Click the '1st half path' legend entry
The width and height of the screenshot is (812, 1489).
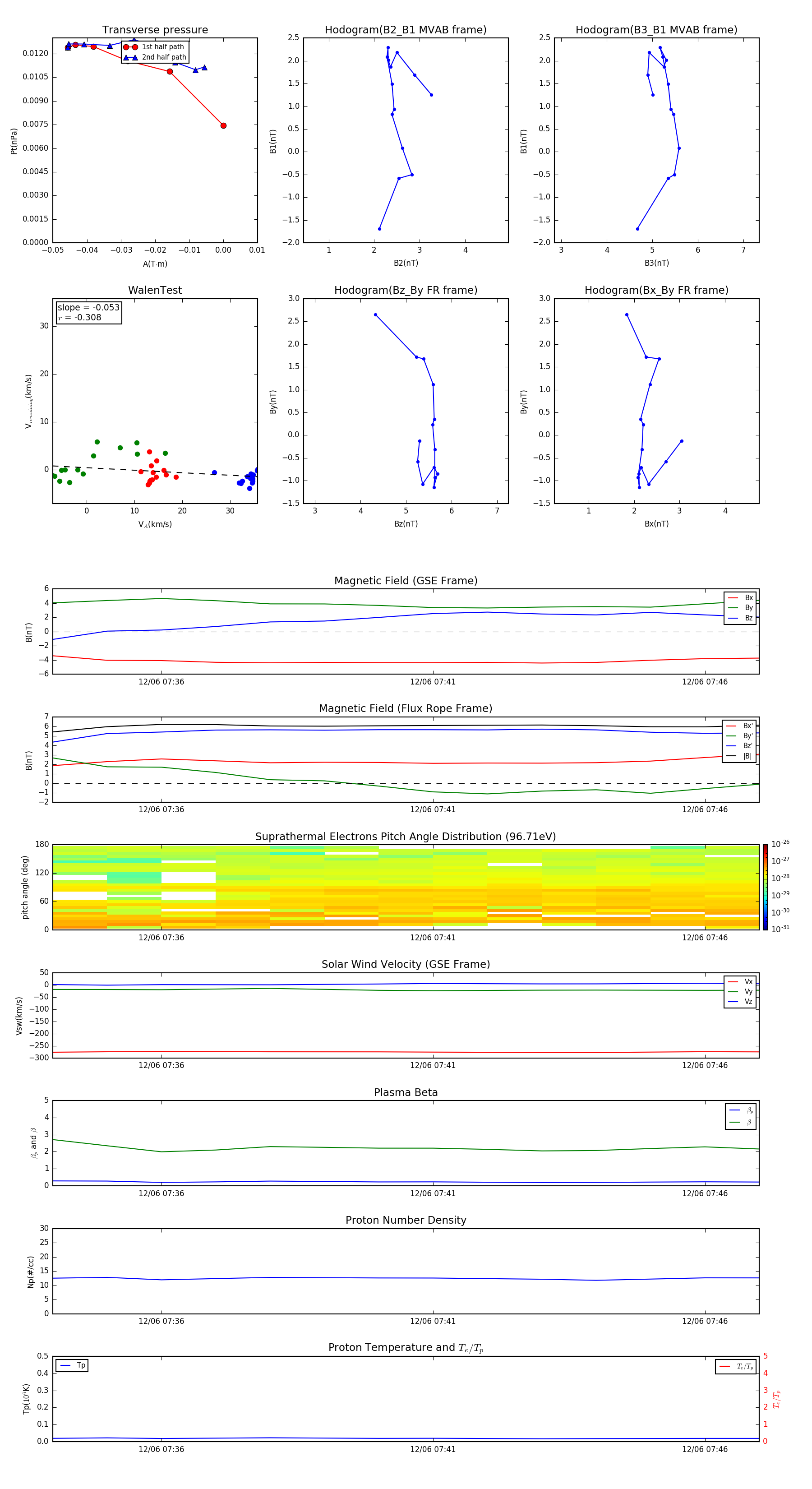tap(154, 47)
